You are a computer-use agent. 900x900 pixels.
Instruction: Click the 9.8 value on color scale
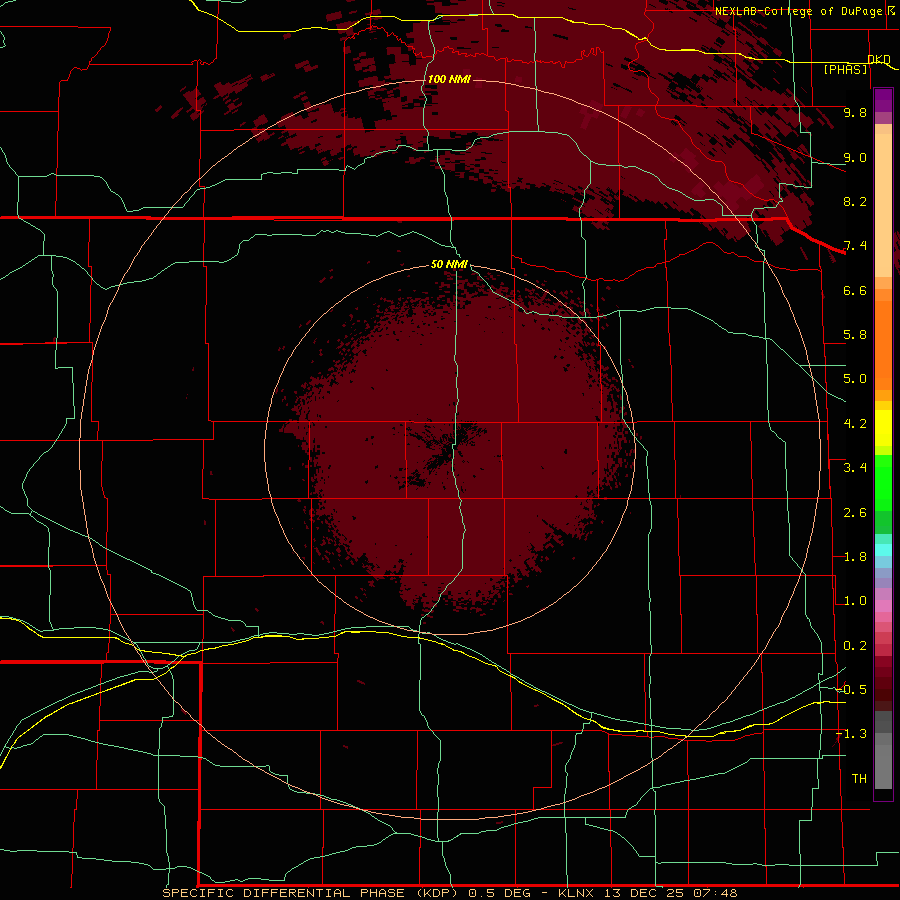855,112
